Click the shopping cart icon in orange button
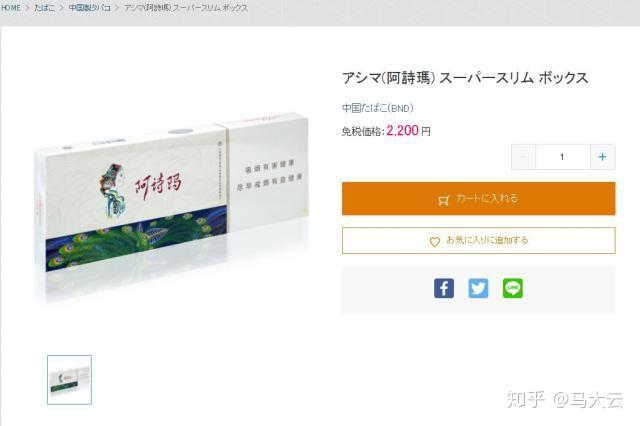 (443, 200)
